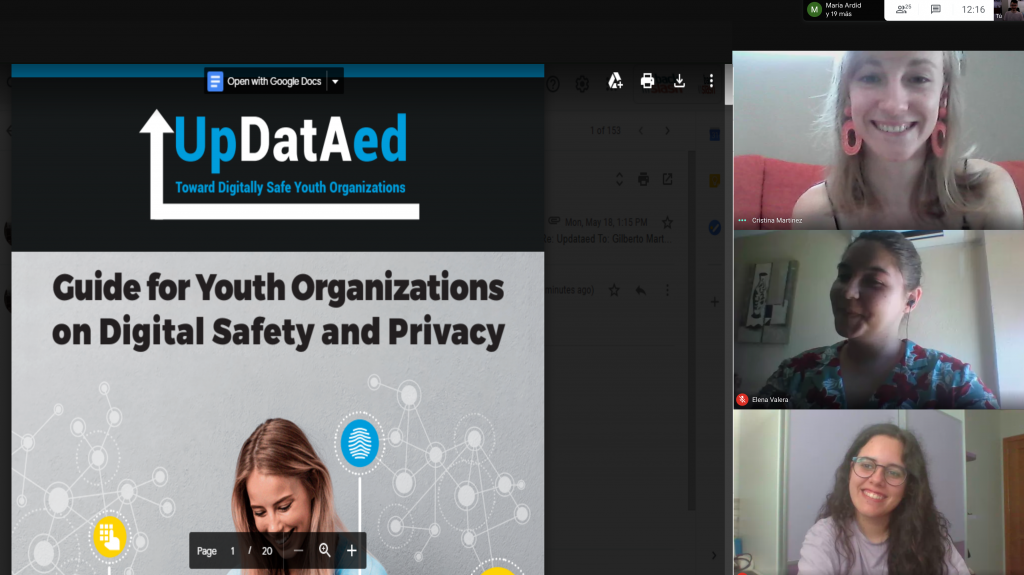
Task: Expand the Open with dropdown arrow
Action: [x=335, y=82]
